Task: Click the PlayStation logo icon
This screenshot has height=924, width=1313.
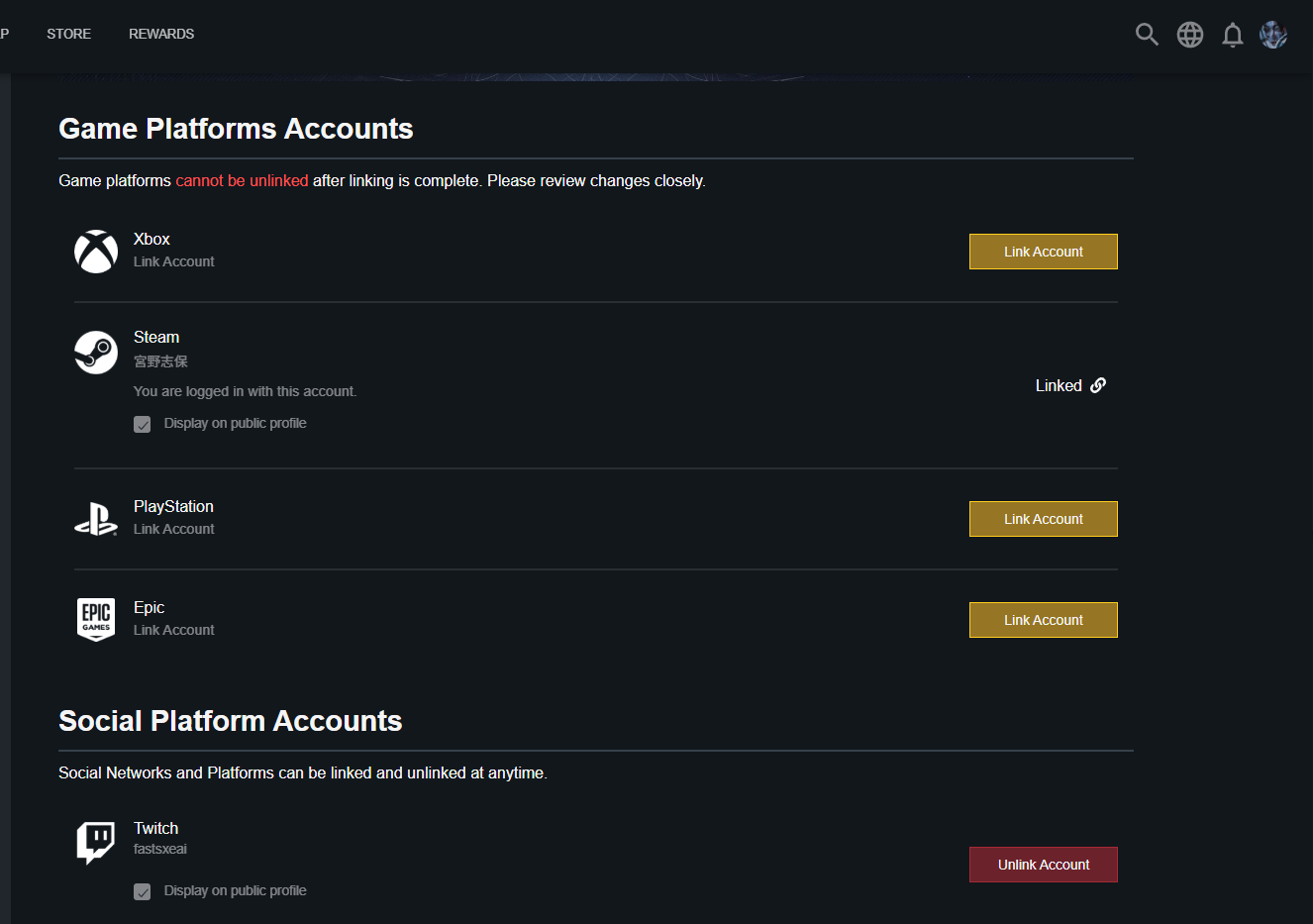Action: 96,519
